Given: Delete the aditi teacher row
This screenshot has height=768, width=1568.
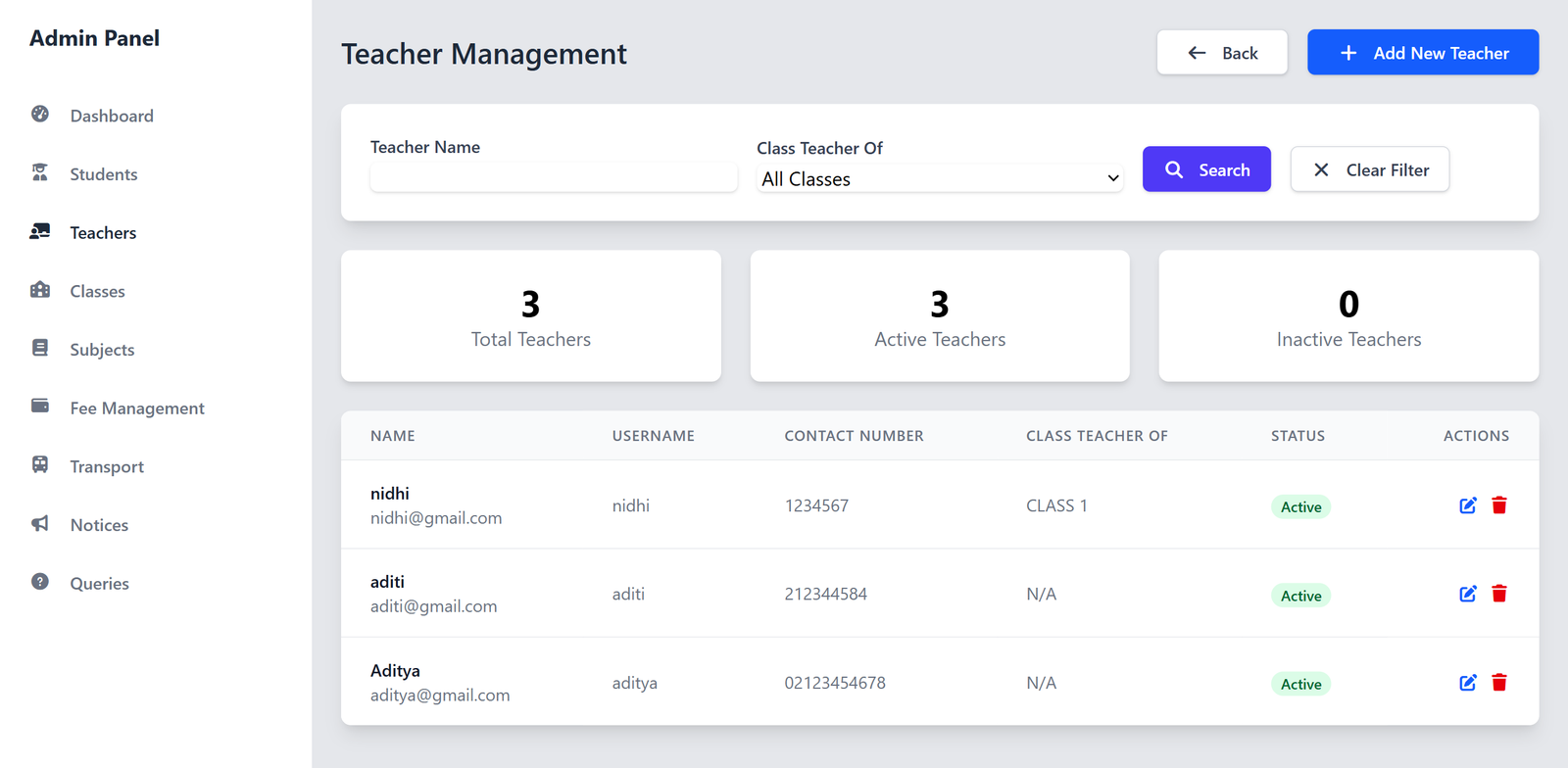Looking at the screenshot, I should 1498,594.
